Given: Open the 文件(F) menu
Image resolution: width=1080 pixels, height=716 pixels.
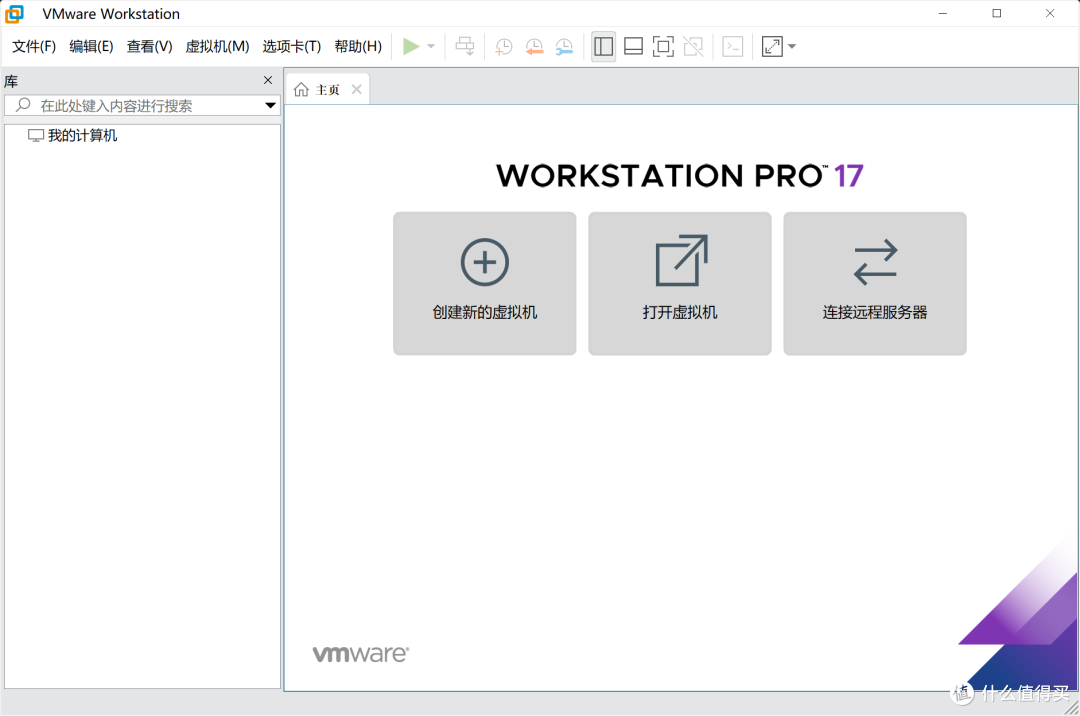Looking at the screenshot, I should 34,46.
